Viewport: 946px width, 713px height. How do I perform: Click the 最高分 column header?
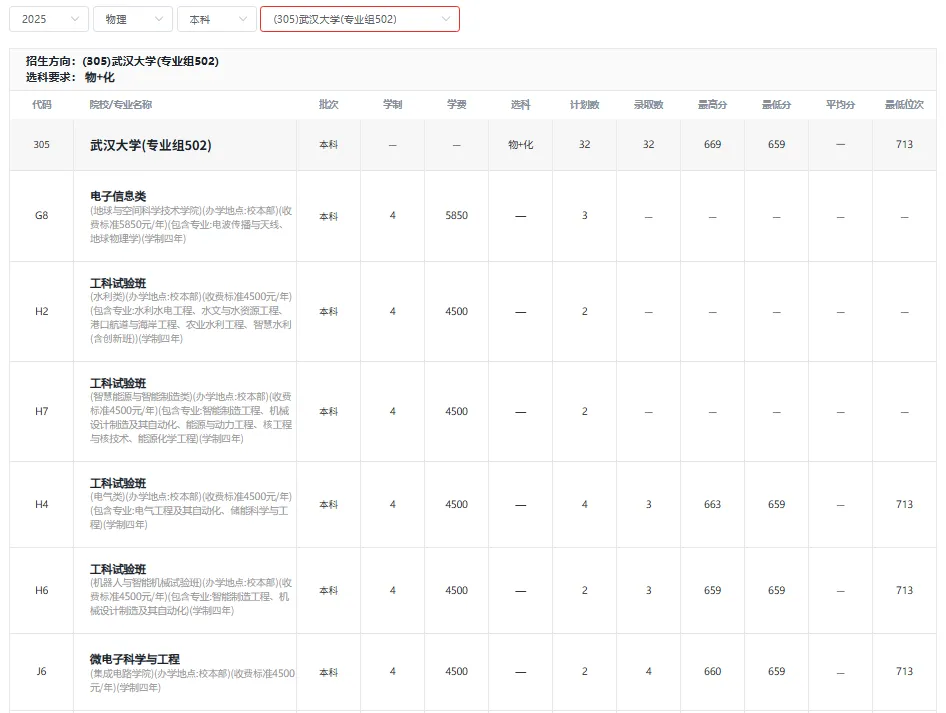[x=713, y=104]
